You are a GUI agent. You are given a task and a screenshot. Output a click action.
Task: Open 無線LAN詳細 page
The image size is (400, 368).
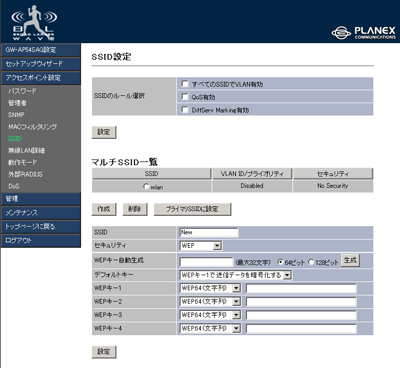click(x=26, y=151)
